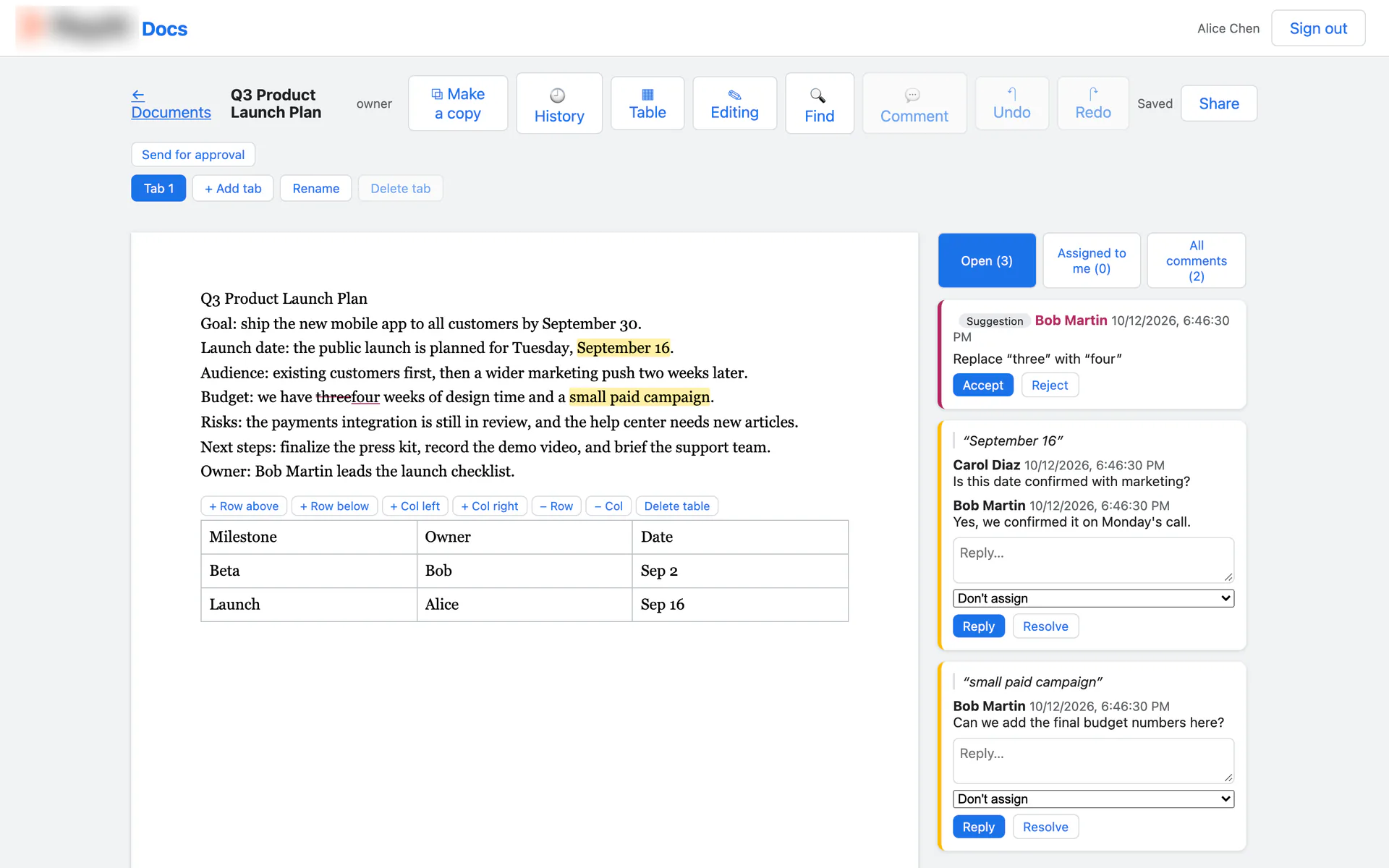Insert column left in table

[x=415, y=506]
